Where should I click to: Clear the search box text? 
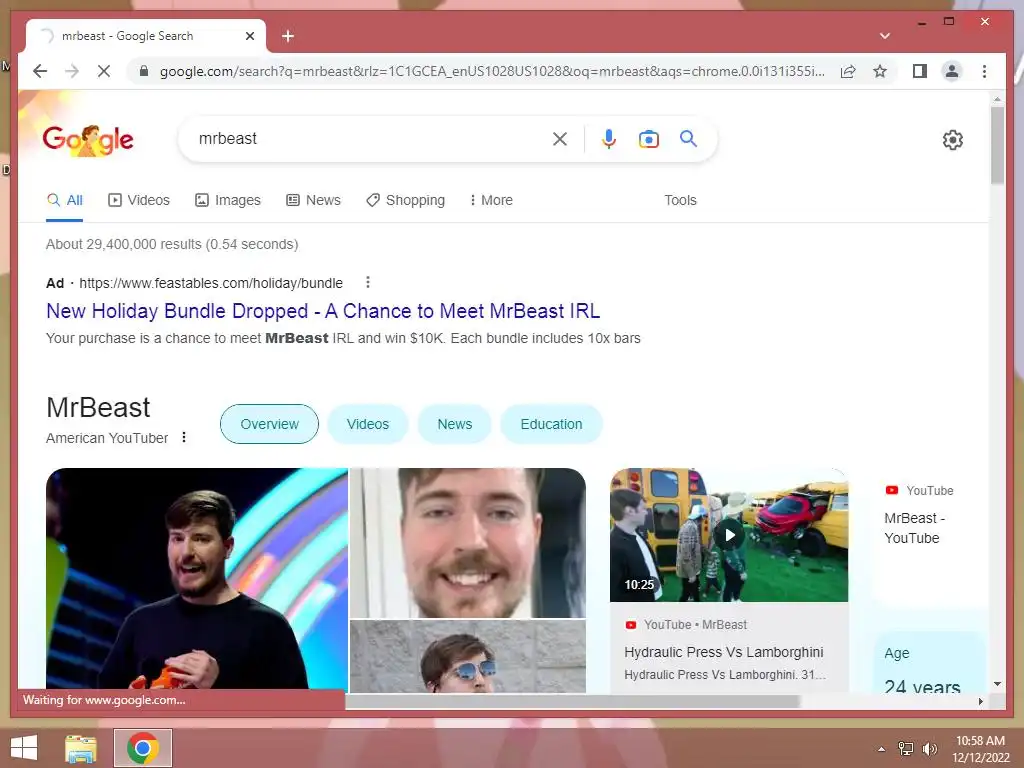[560, 138]
